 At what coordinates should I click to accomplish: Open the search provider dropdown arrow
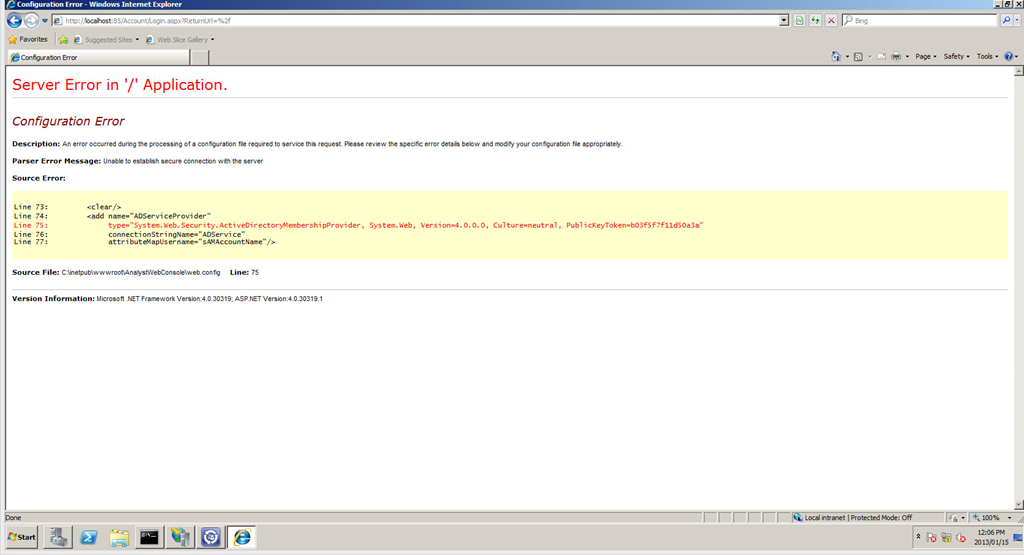click(1017, 20)
